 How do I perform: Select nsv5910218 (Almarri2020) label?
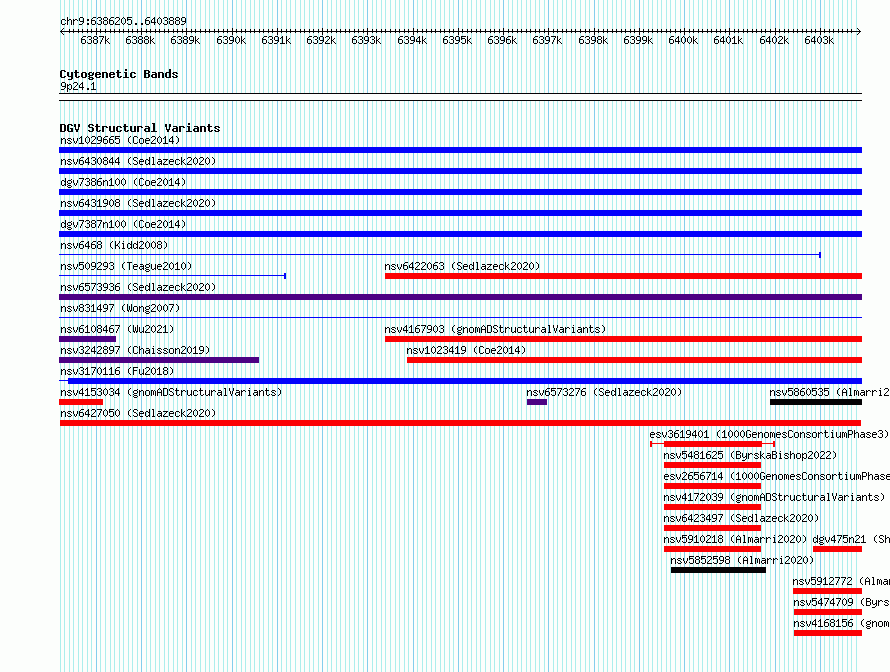point(735,539)
